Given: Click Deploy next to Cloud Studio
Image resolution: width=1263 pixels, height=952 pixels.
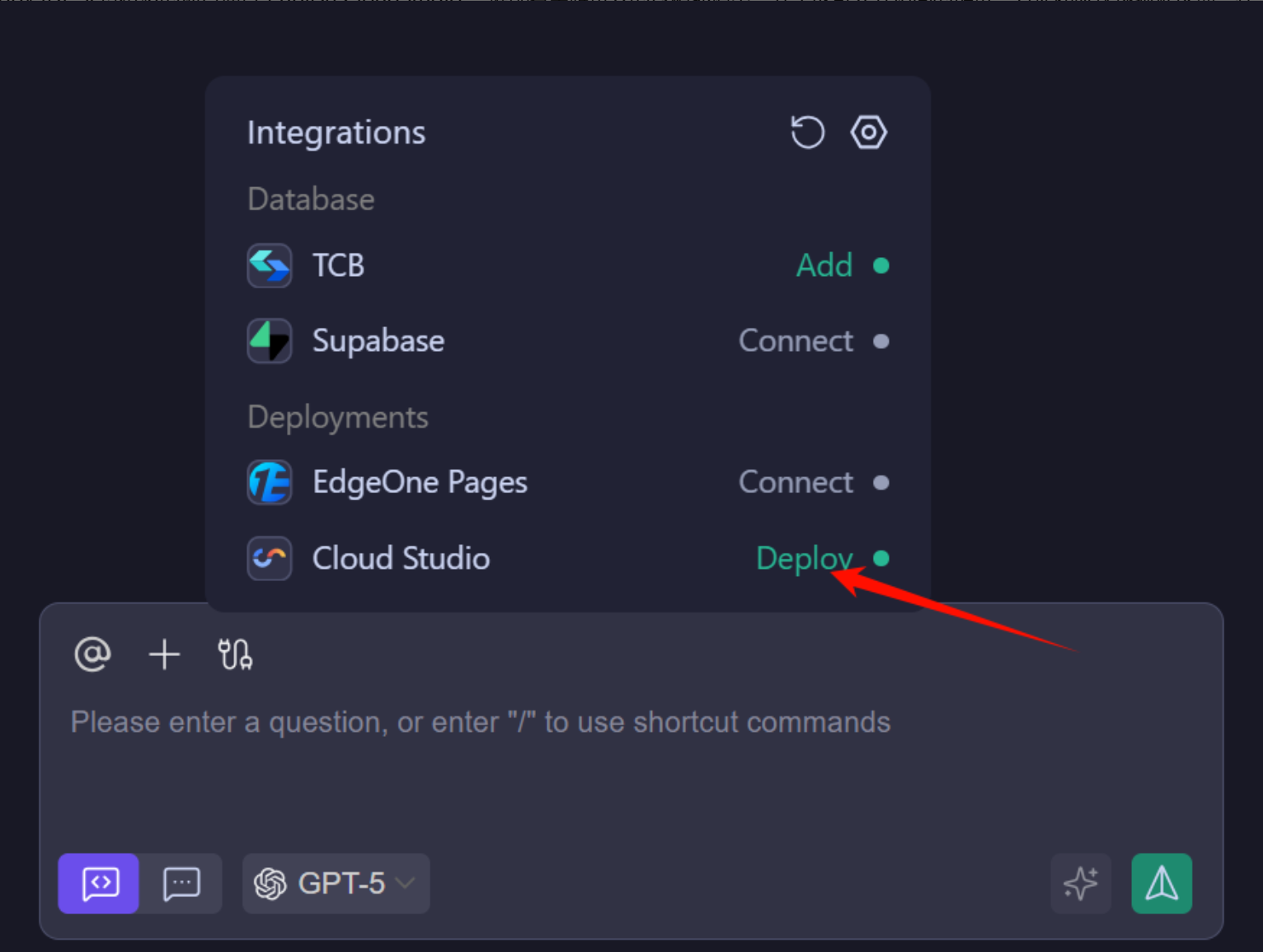Looking at the screenshot, I should (804, 558).
